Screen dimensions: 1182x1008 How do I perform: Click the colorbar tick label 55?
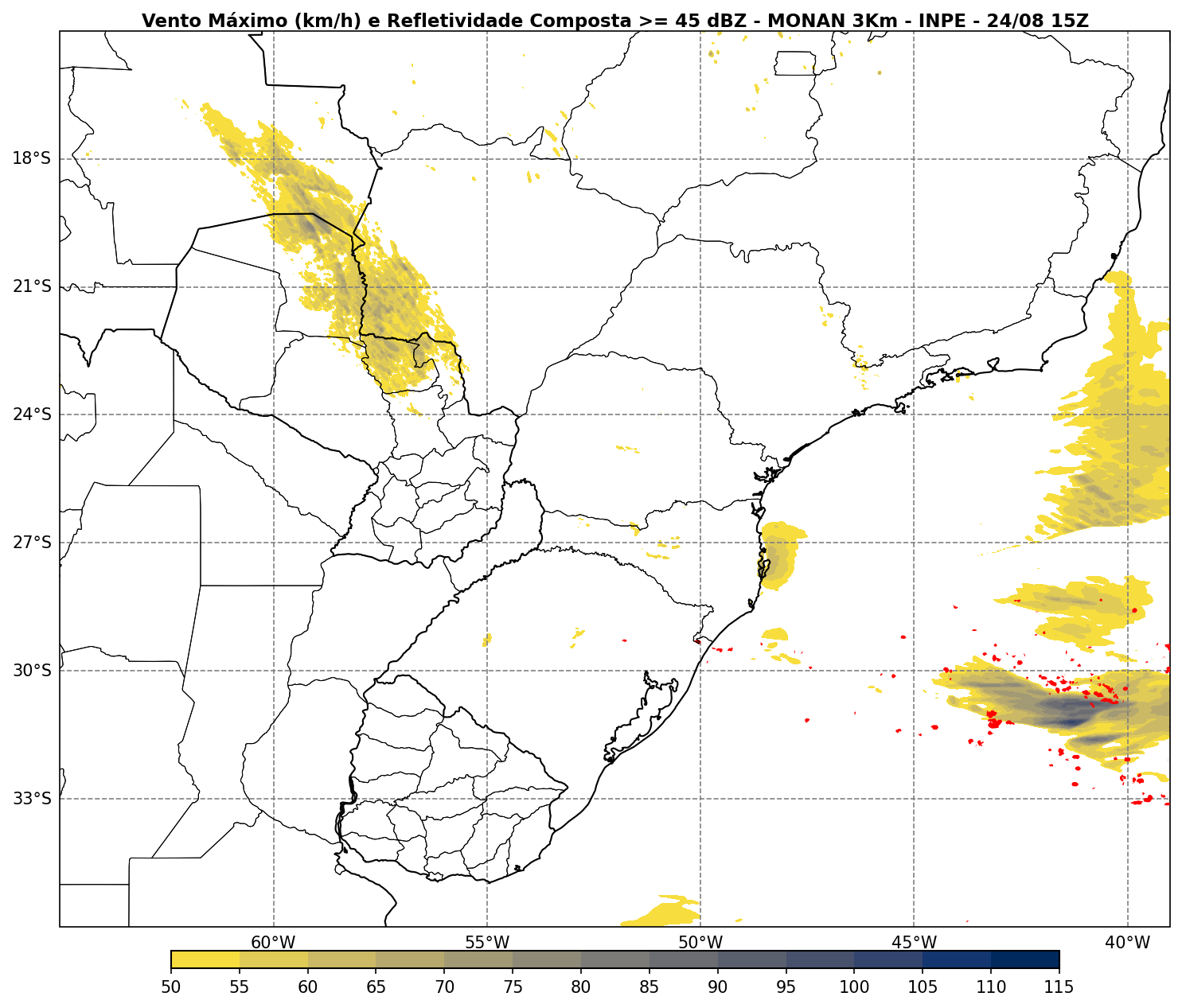[x=240, y=987]
